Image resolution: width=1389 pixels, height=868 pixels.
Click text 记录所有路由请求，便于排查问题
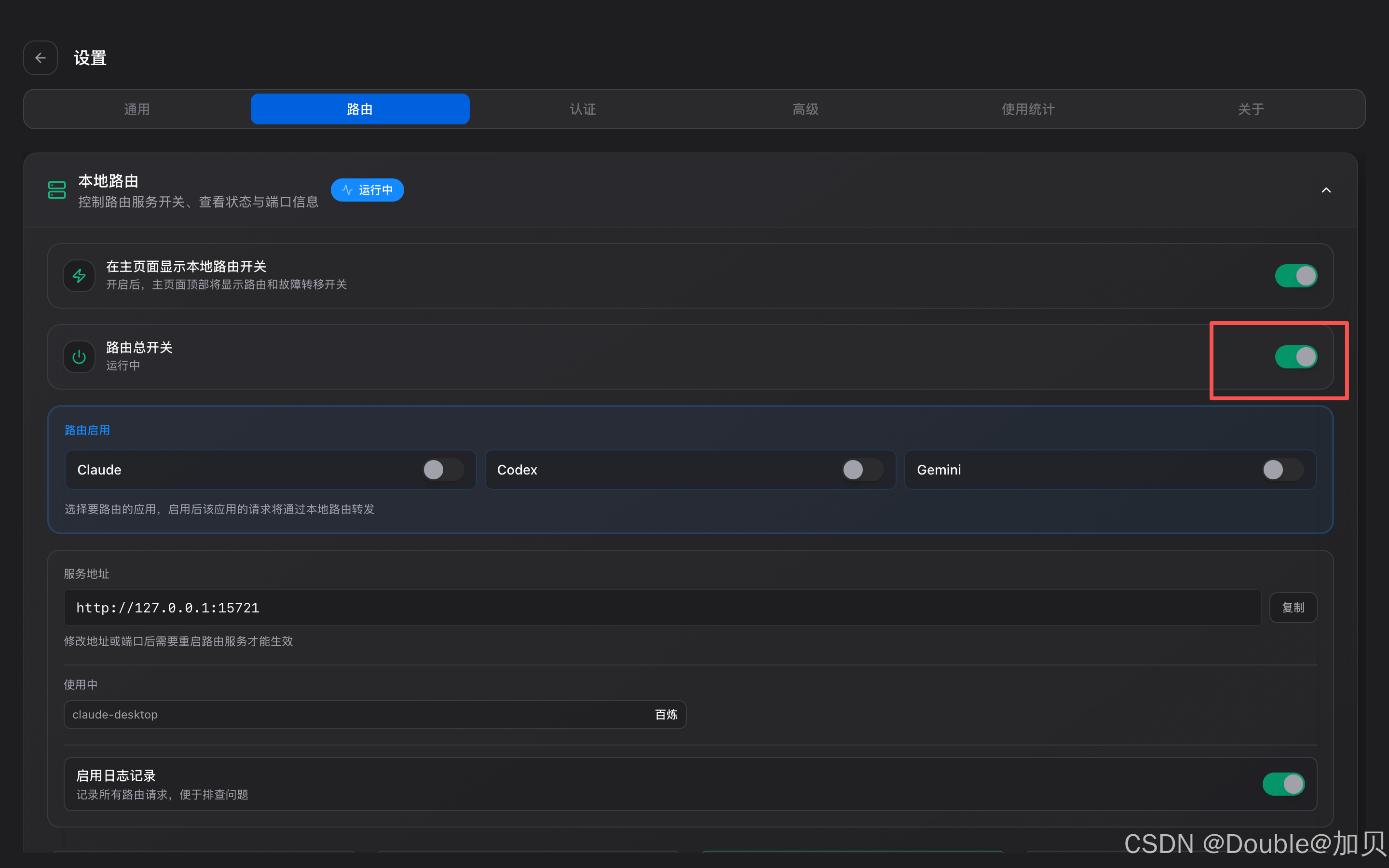click(163, 795)
